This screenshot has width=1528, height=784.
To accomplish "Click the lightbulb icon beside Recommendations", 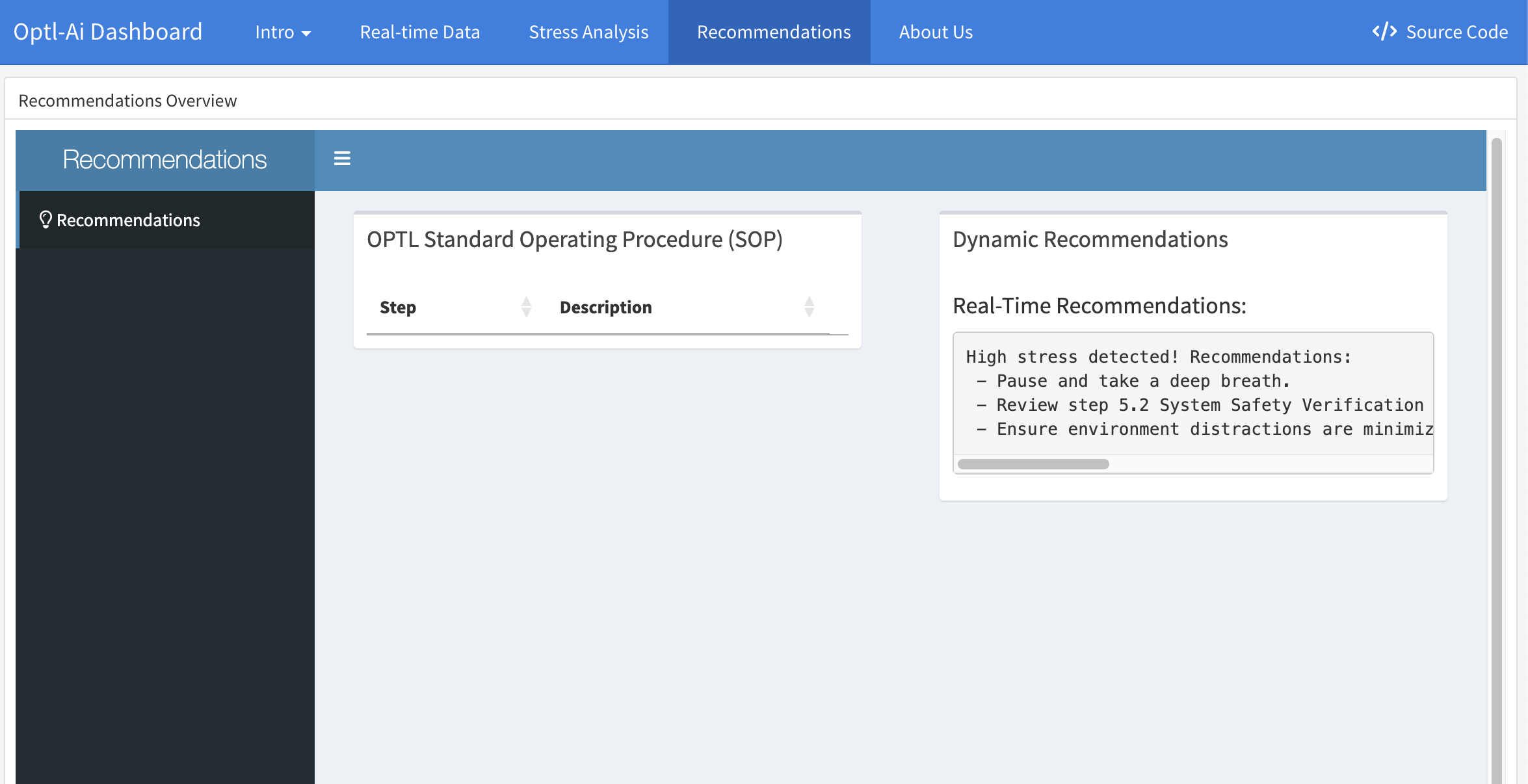I will click(x=45, y=220).
